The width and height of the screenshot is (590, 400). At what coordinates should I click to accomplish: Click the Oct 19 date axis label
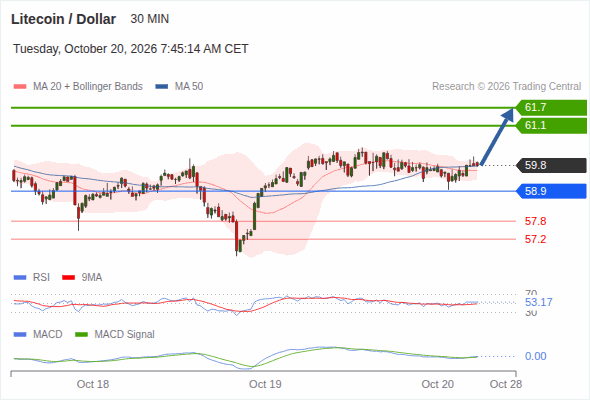pyautogui.click(x=265, y=384)
